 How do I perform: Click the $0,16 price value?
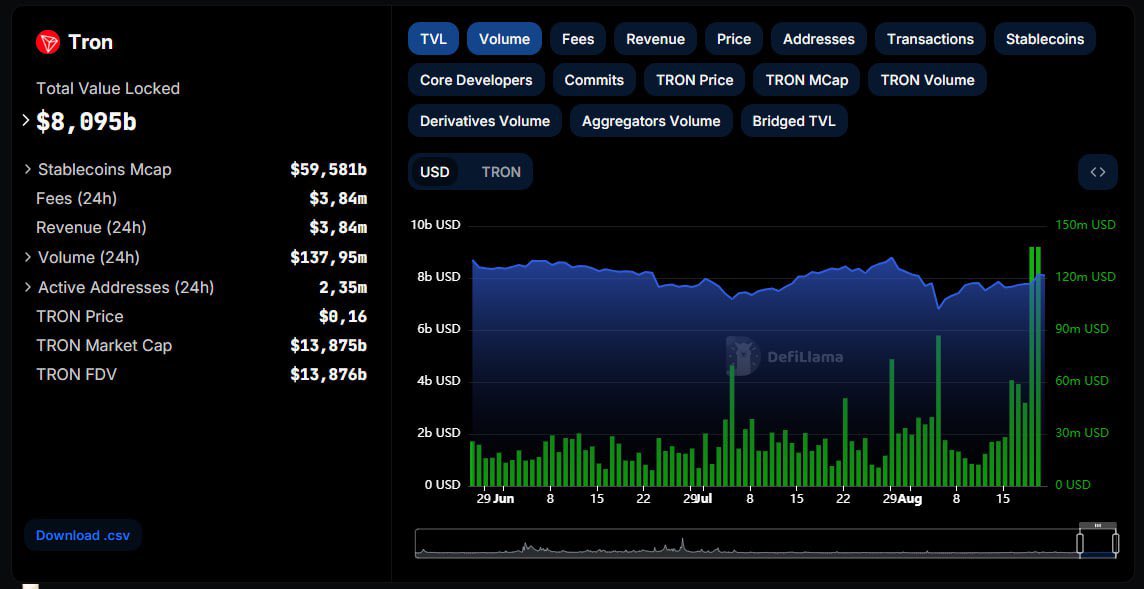(x=343, y=316)
